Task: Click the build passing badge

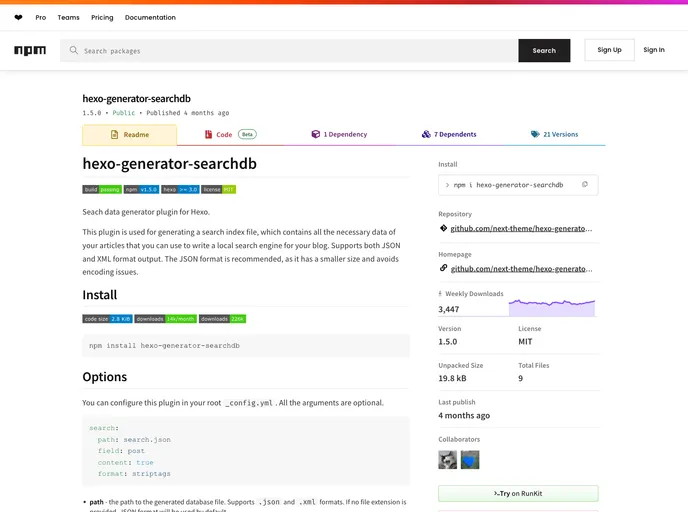Action: tap(102, 190)
